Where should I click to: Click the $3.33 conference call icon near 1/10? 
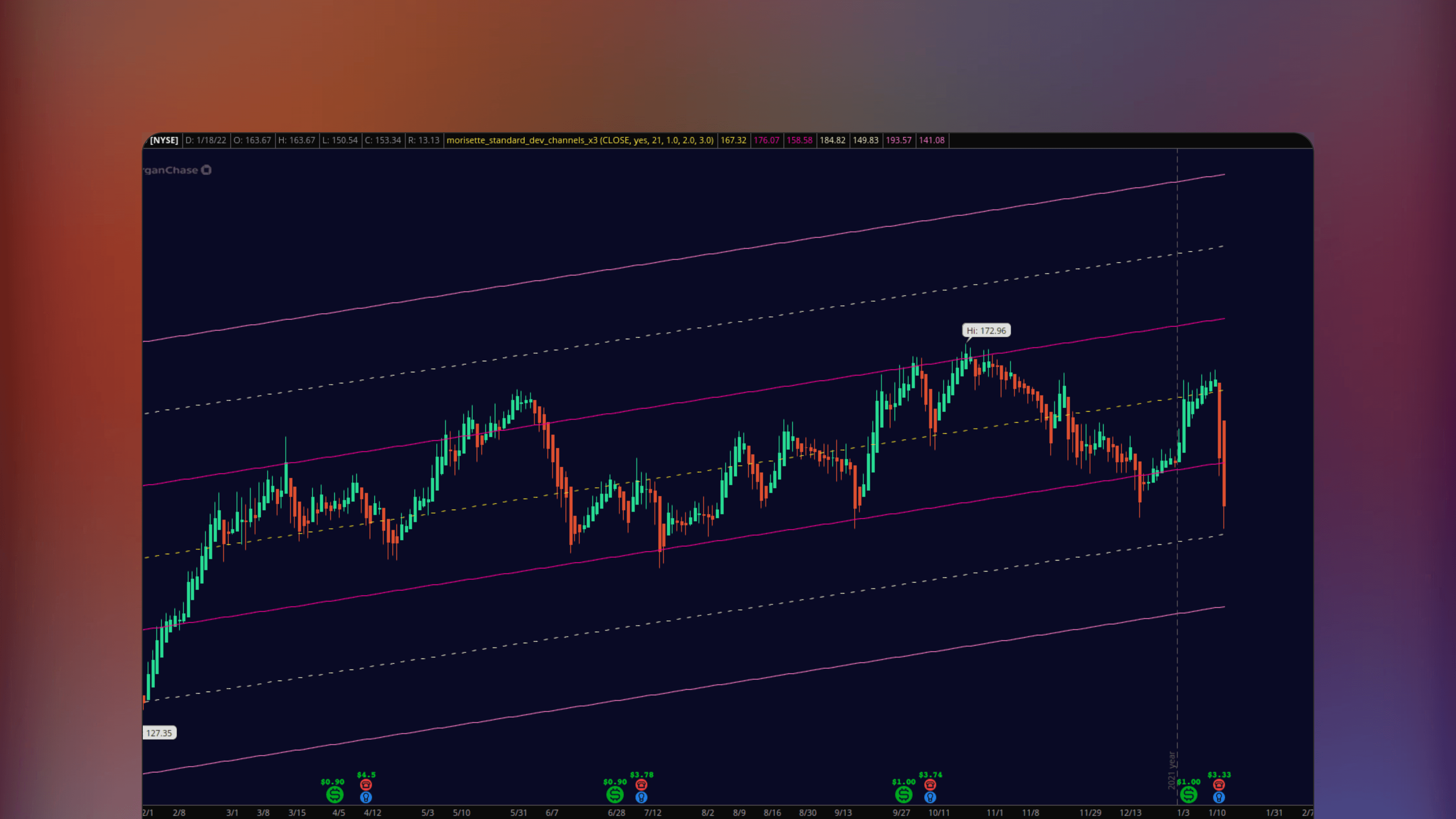[x=1219, y=785]
